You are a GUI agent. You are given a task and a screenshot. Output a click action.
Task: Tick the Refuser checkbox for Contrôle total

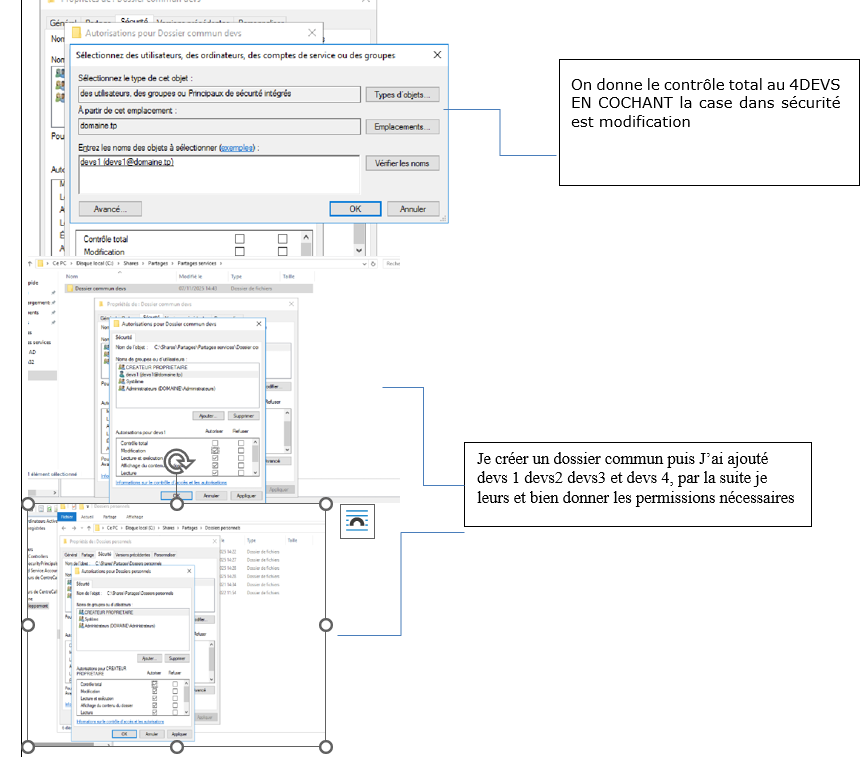click(283, 239)
